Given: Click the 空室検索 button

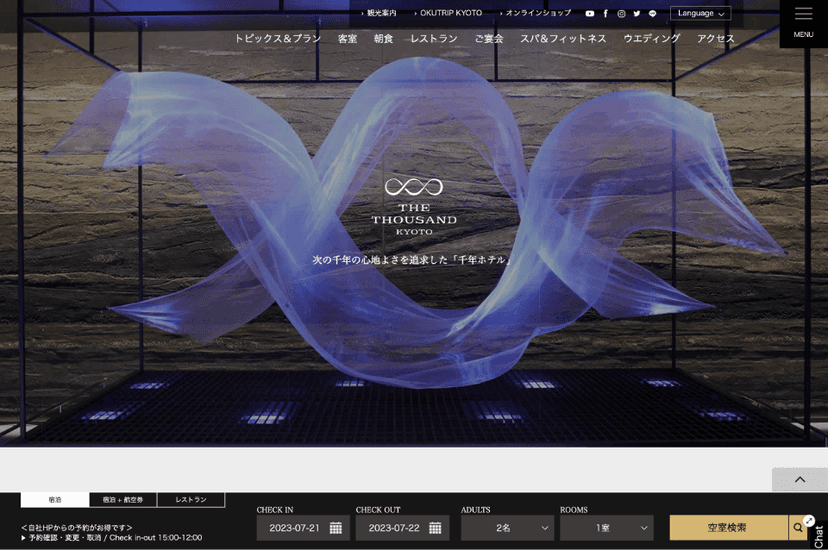Looking at the screenshot, I should pos(729,528).
